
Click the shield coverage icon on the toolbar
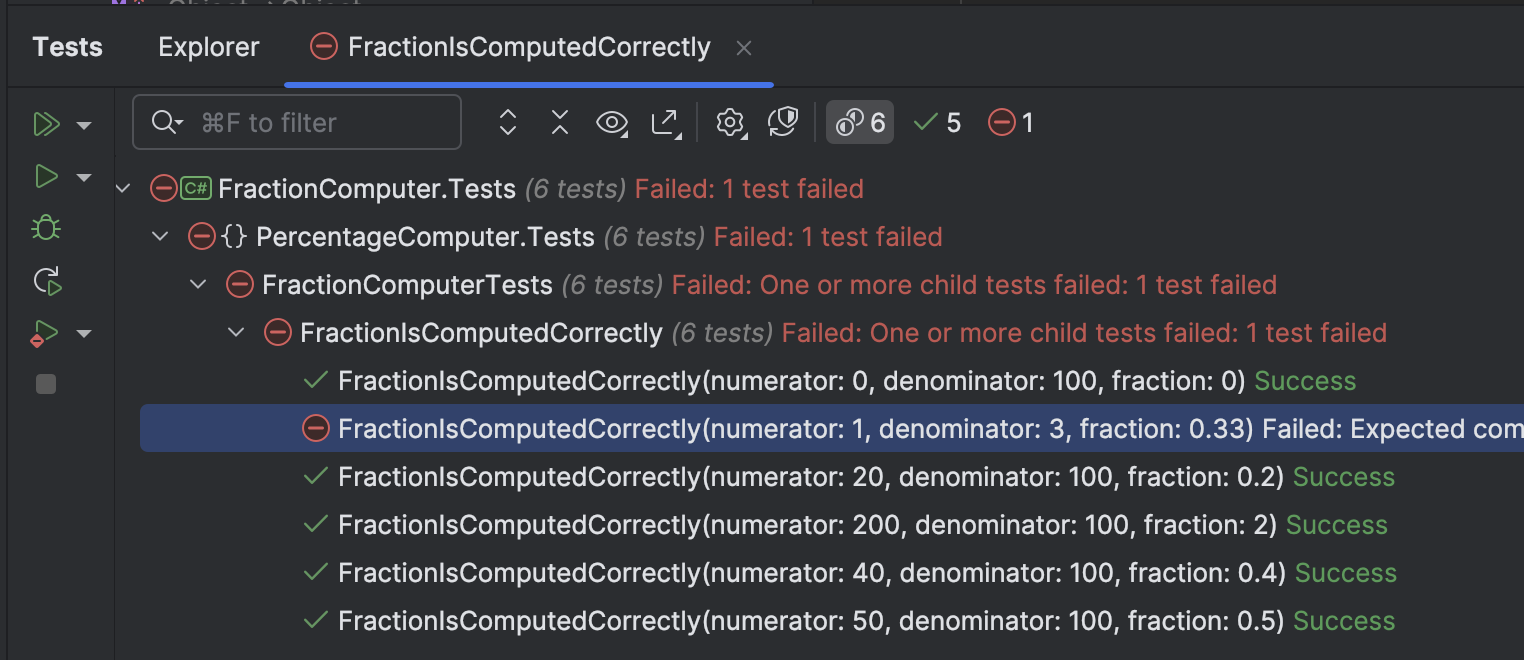[x=784, y=121]
